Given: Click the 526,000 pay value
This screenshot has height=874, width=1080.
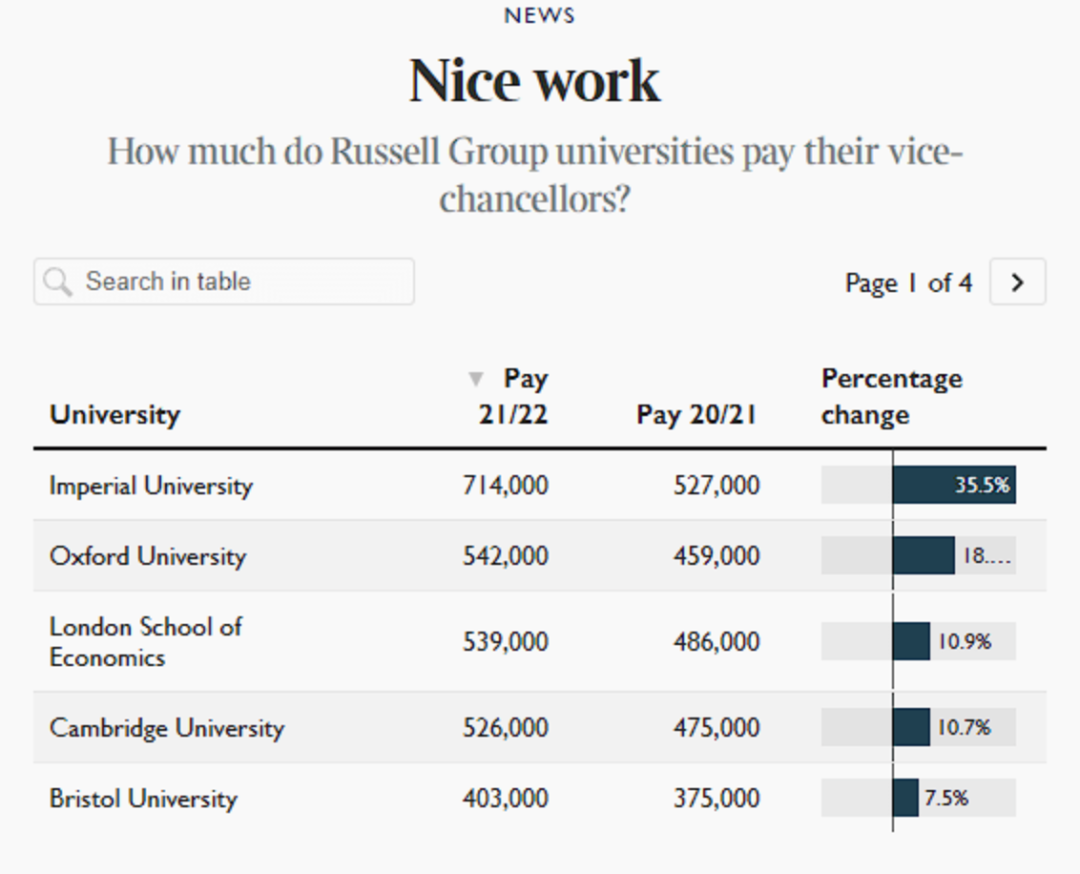Looking at the screenshot, I should click(x=506, y=727).
